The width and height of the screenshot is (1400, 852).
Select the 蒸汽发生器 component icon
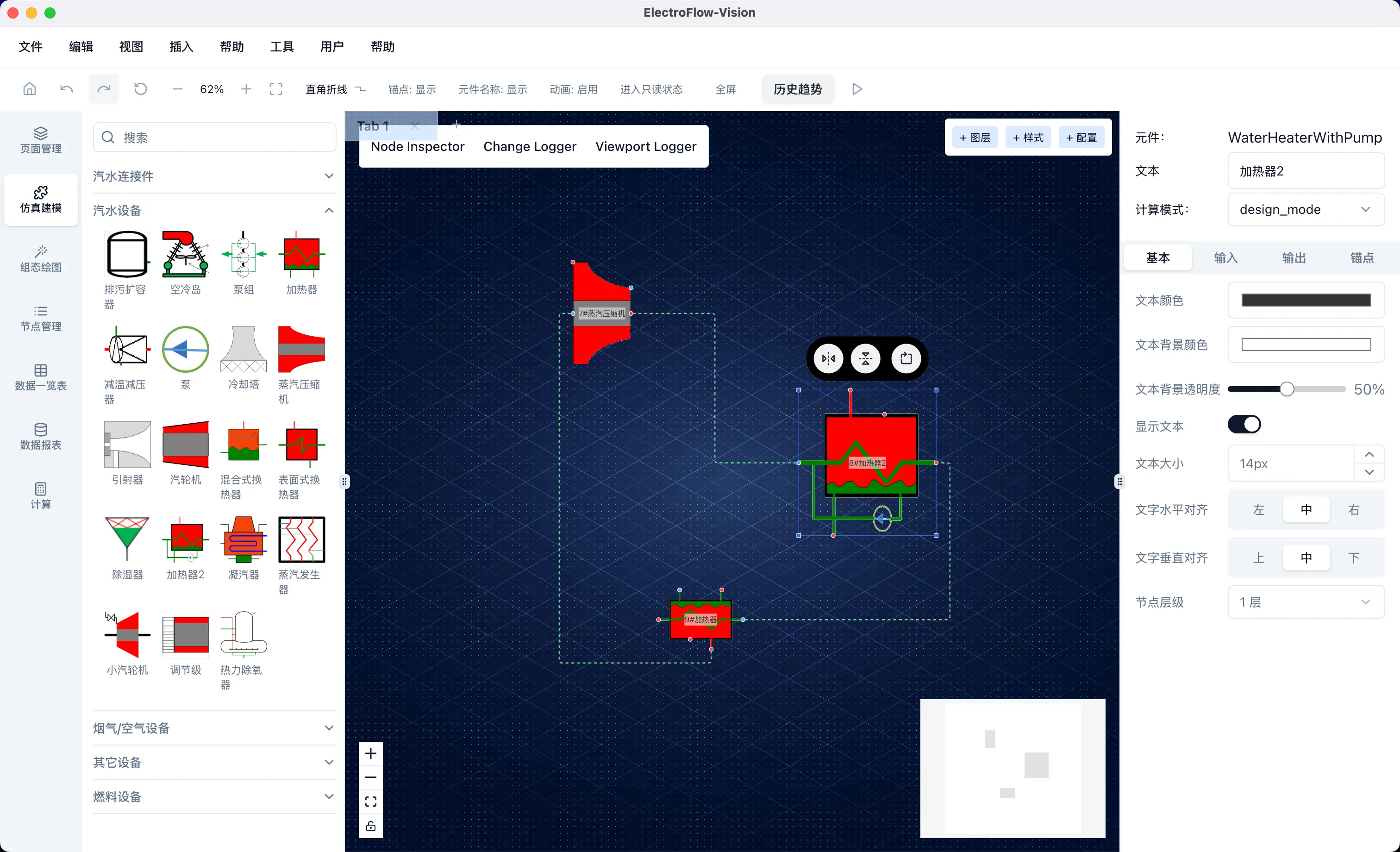click(x=302, y=539)
